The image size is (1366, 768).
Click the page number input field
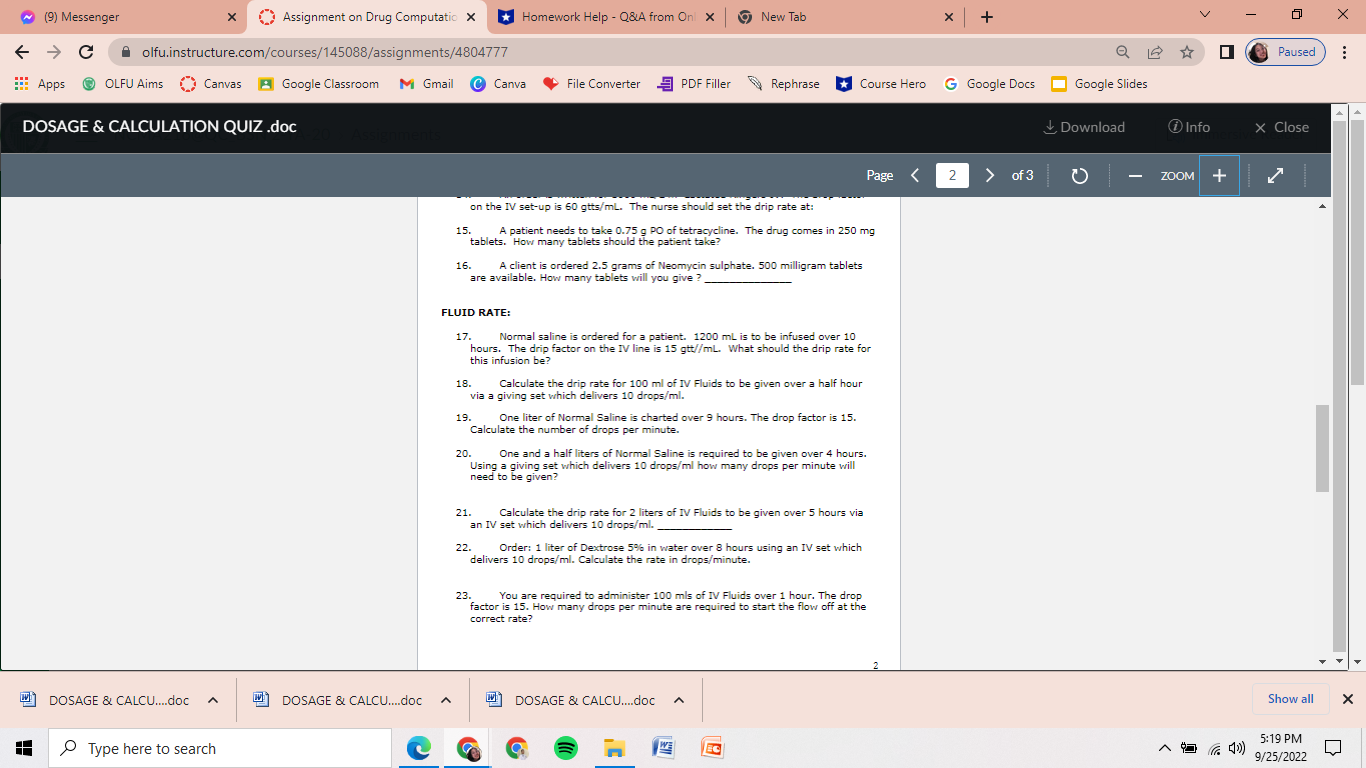(952, 176)
